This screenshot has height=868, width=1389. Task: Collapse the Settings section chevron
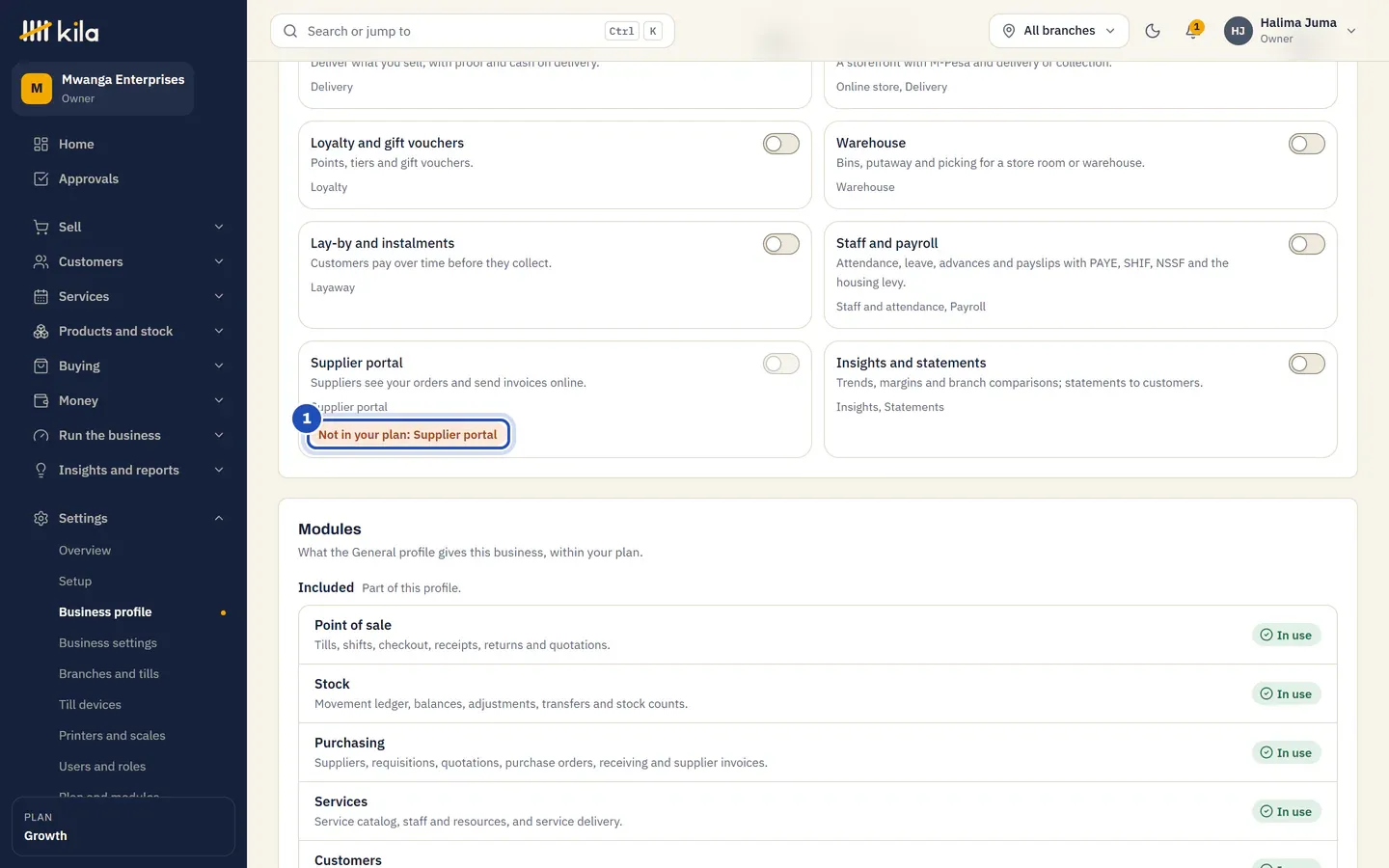click(x=219, y=518)
